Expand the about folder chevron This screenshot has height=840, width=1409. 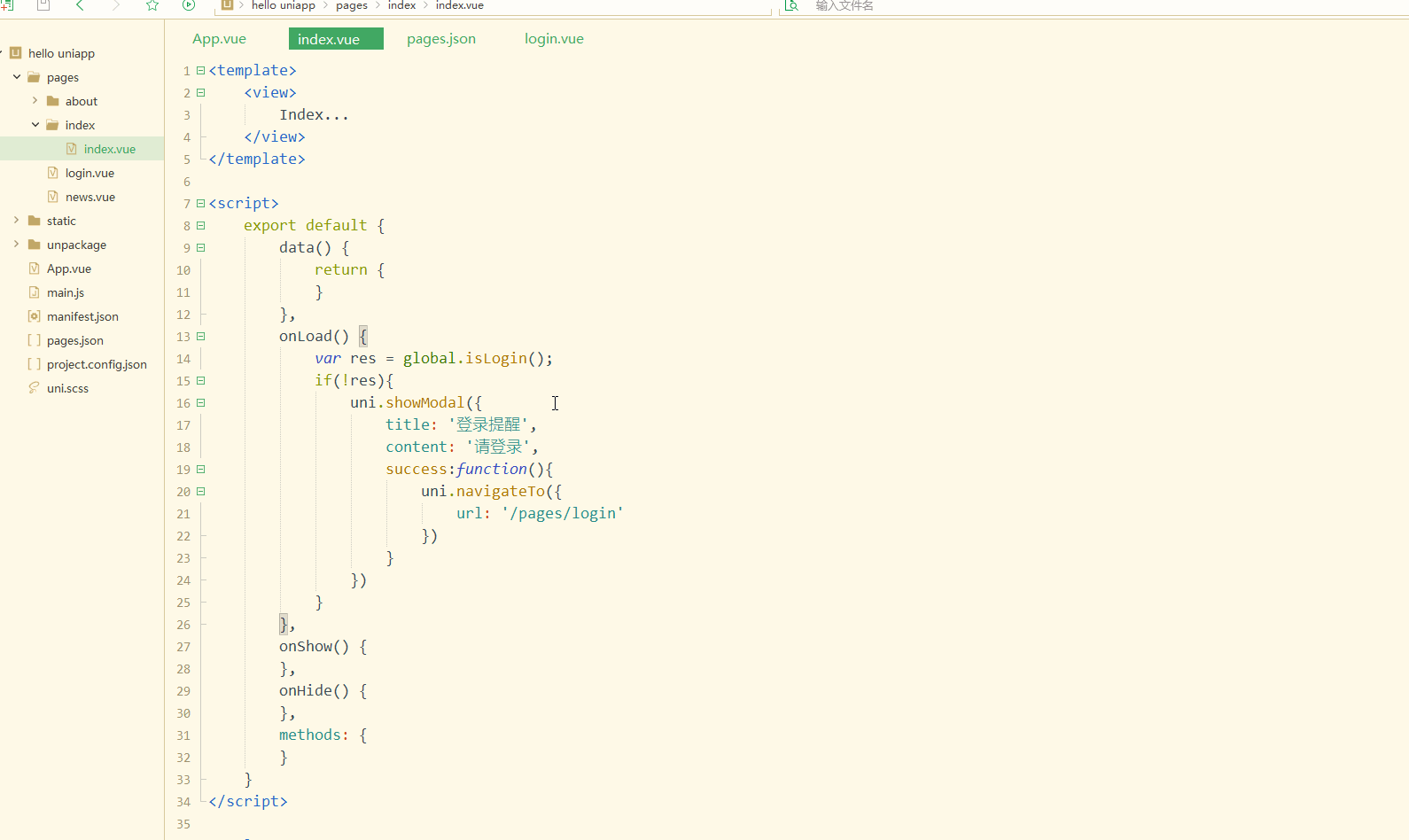pos(35,101)
